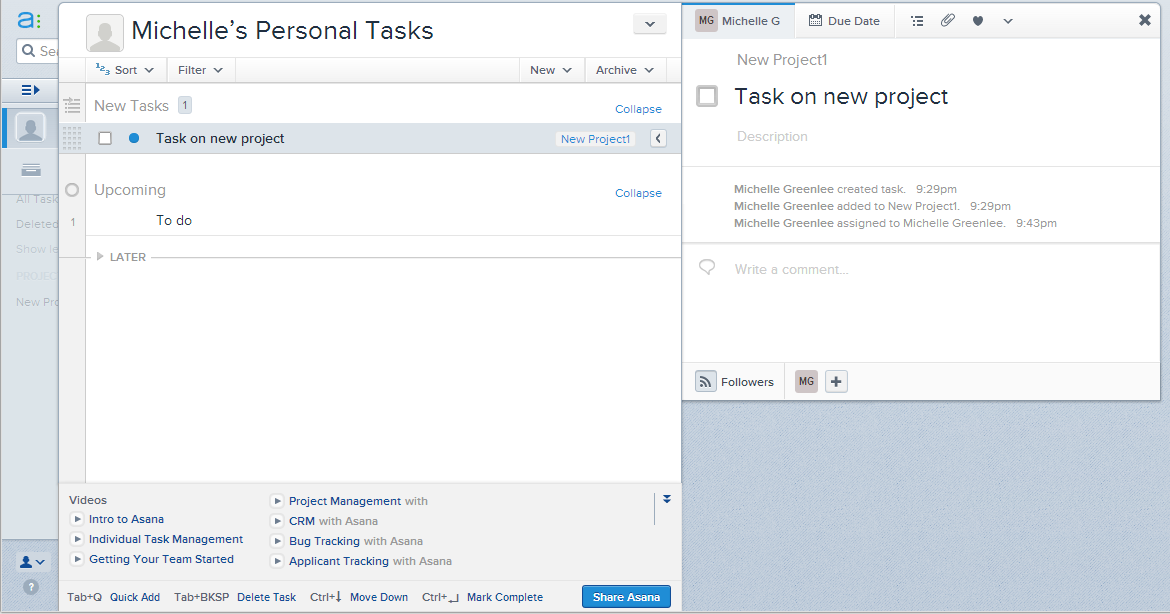
Task: Play the CRM with Asana video
Action: pos(278,521)
